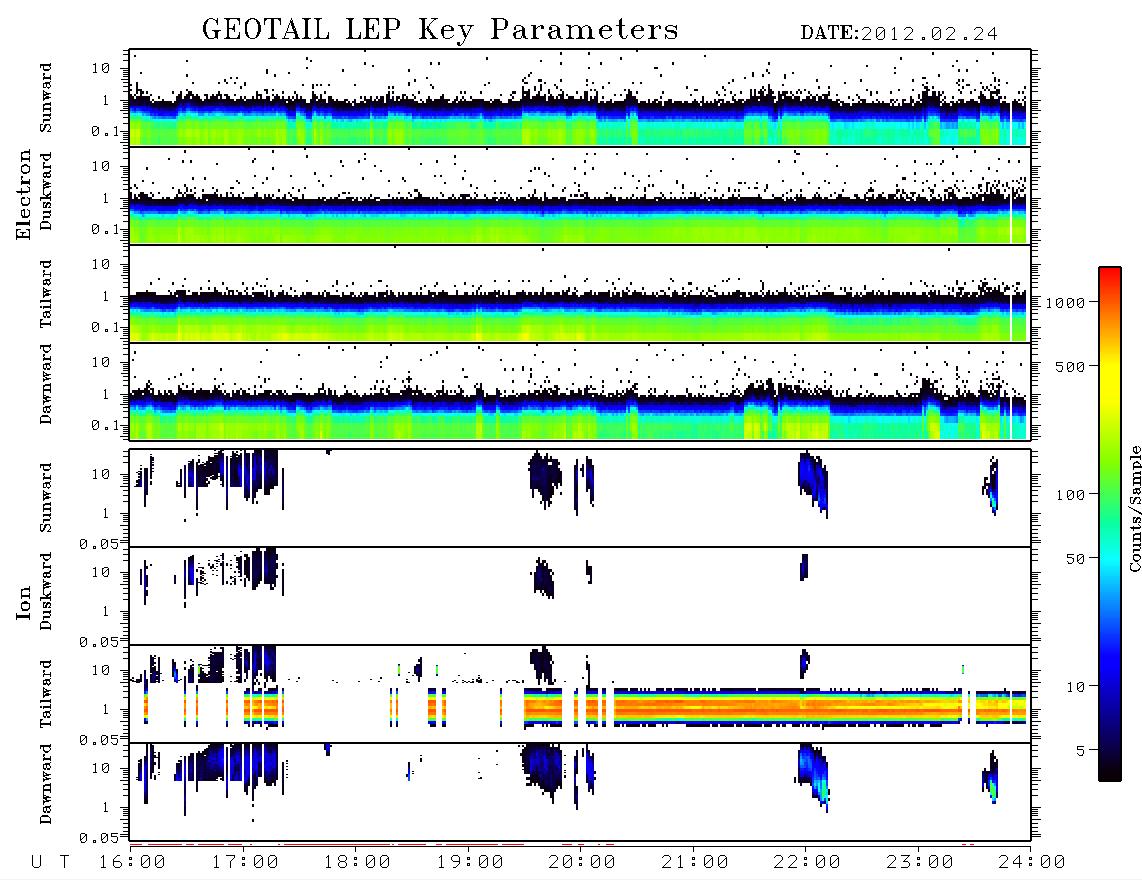Image resolution: width=1142 pixels, height=880 pixels.
Task: Click the vertical Ion group label
Action: (23, 602)
